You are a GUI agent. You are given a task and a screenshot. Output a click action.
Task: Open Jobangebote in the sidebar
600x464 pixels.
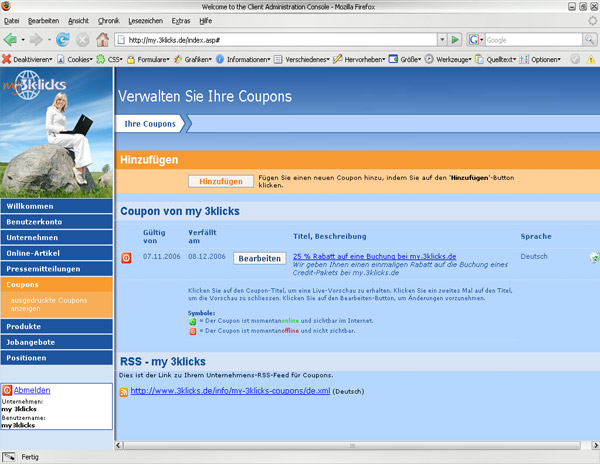[57, 342]
